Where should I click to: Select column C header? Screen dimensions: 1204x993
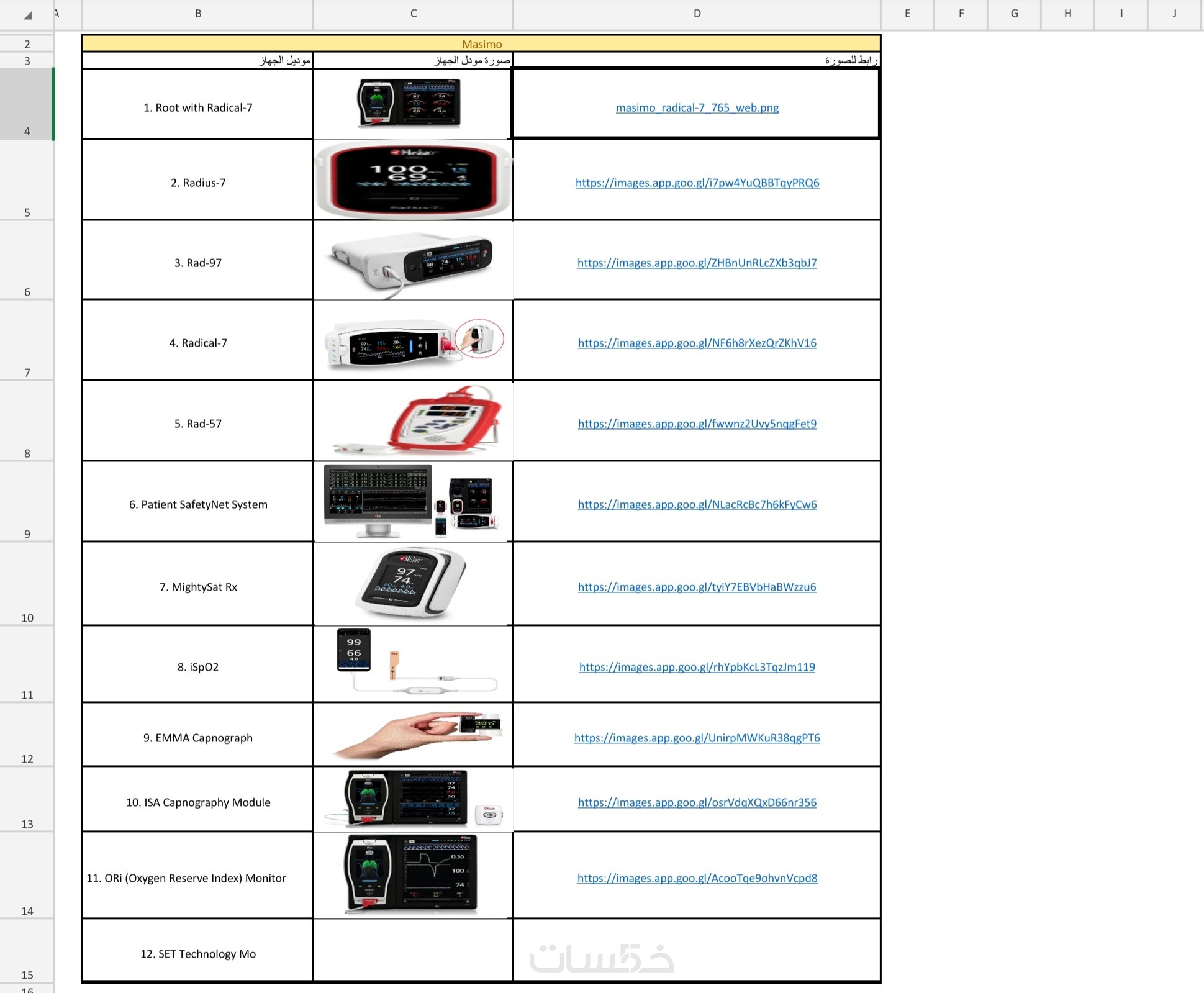(414, 14)
